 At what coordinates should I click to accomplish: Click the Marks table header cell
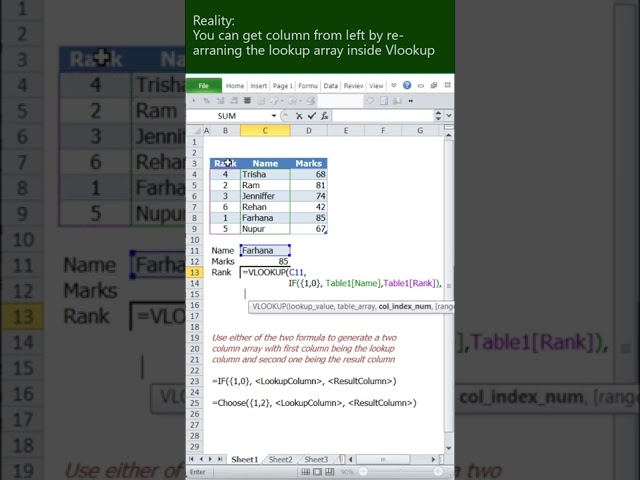click(309, 163)
